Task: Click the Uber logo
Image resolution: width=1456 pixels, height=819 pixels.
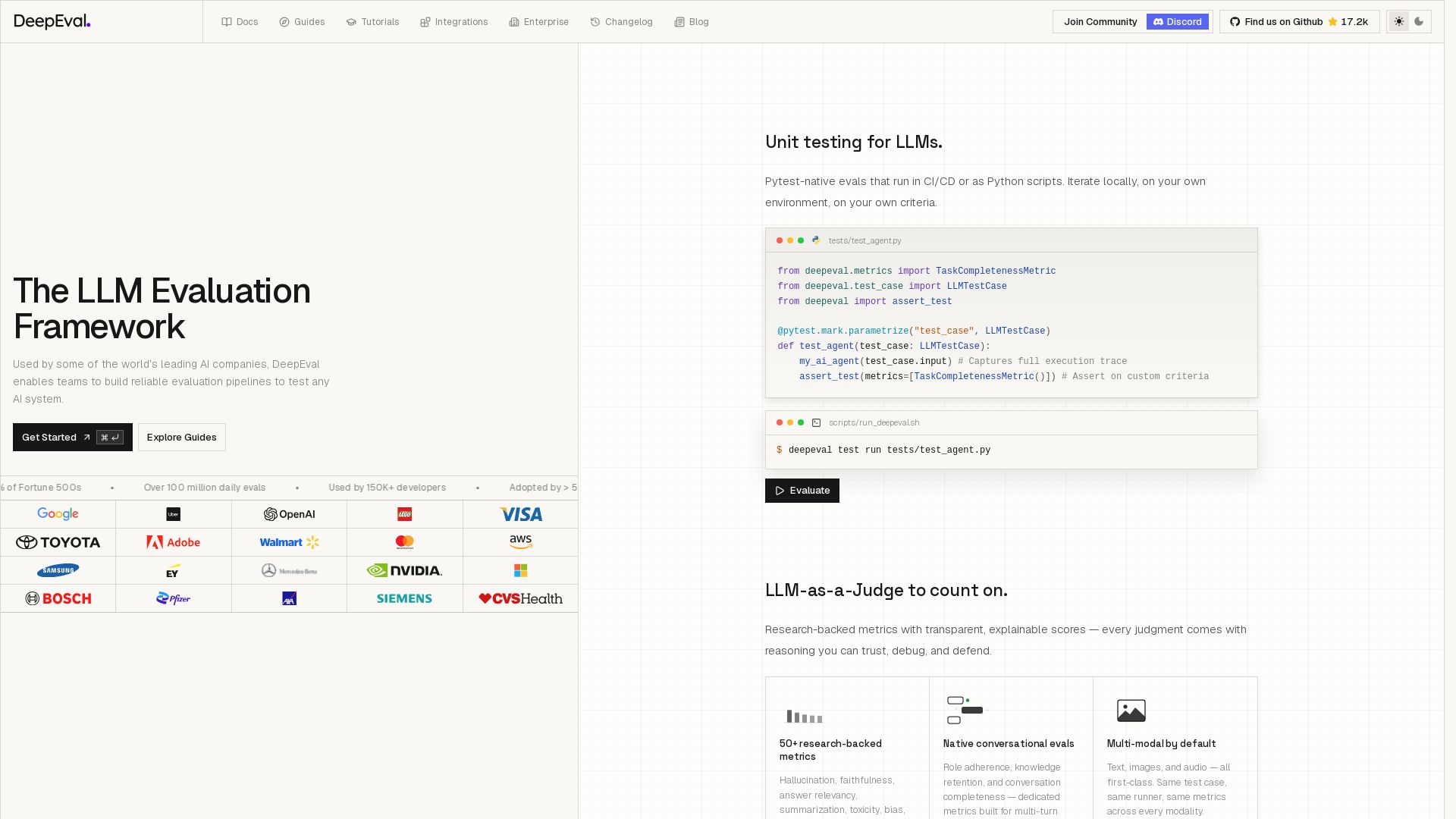Action: tap(174, 514)
